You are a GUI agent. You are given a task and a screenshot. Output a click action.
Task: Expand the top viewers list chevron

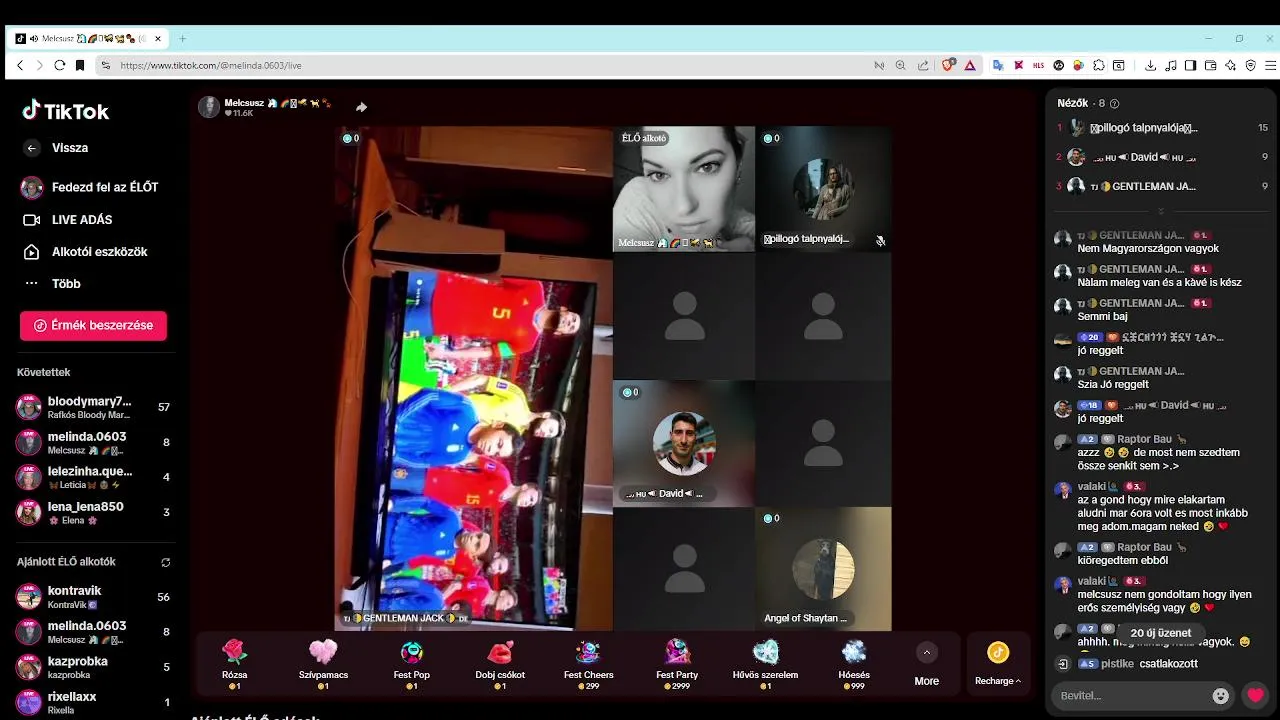1161,212
